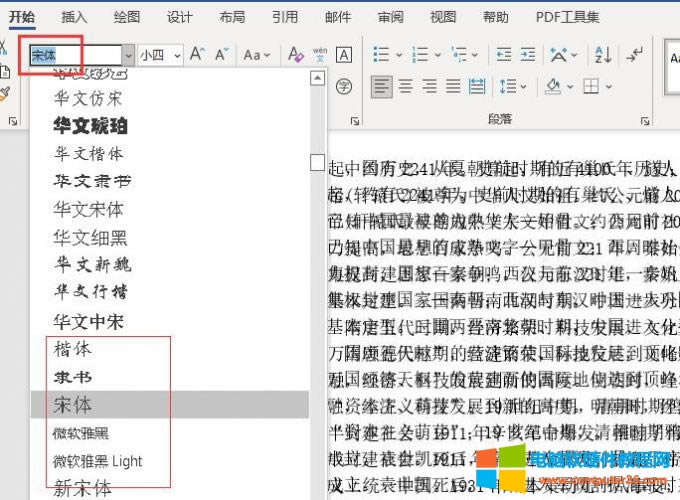Click the Phonetic Guide (wén) icon
The image size is (680, 500).
[320, 55]
